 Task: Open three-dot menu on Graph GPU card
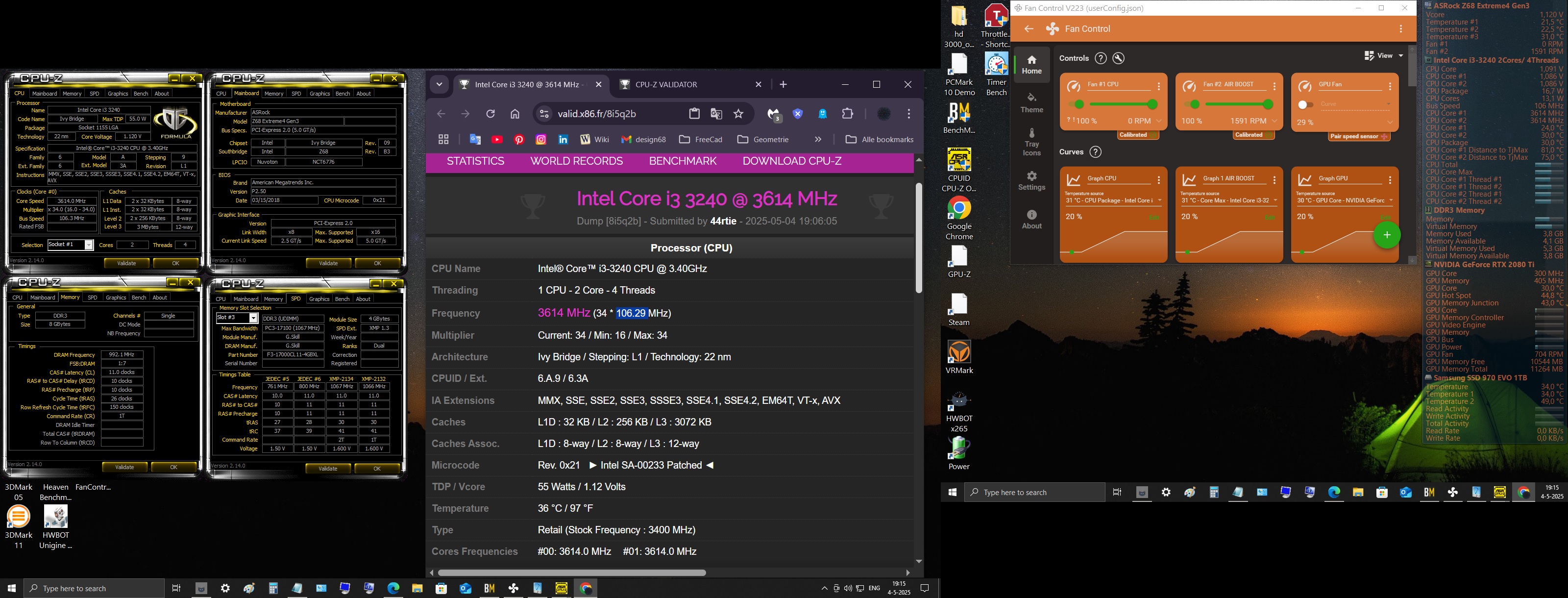coord(1390,180)
